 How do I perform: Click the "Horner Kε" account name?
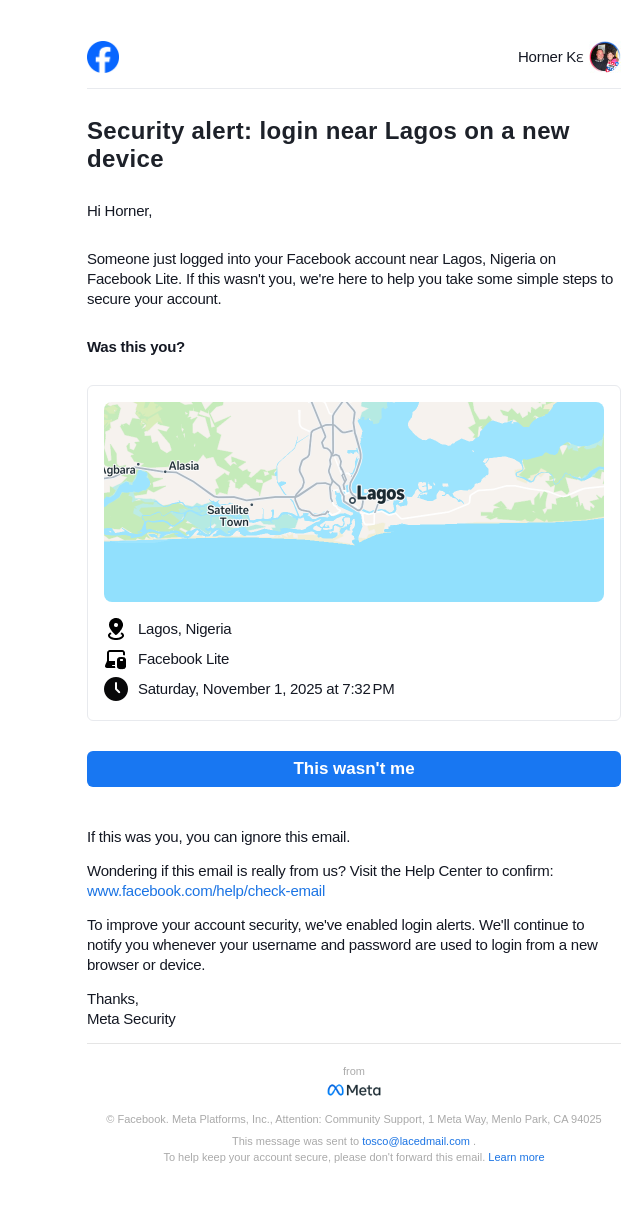click(550, 57)
